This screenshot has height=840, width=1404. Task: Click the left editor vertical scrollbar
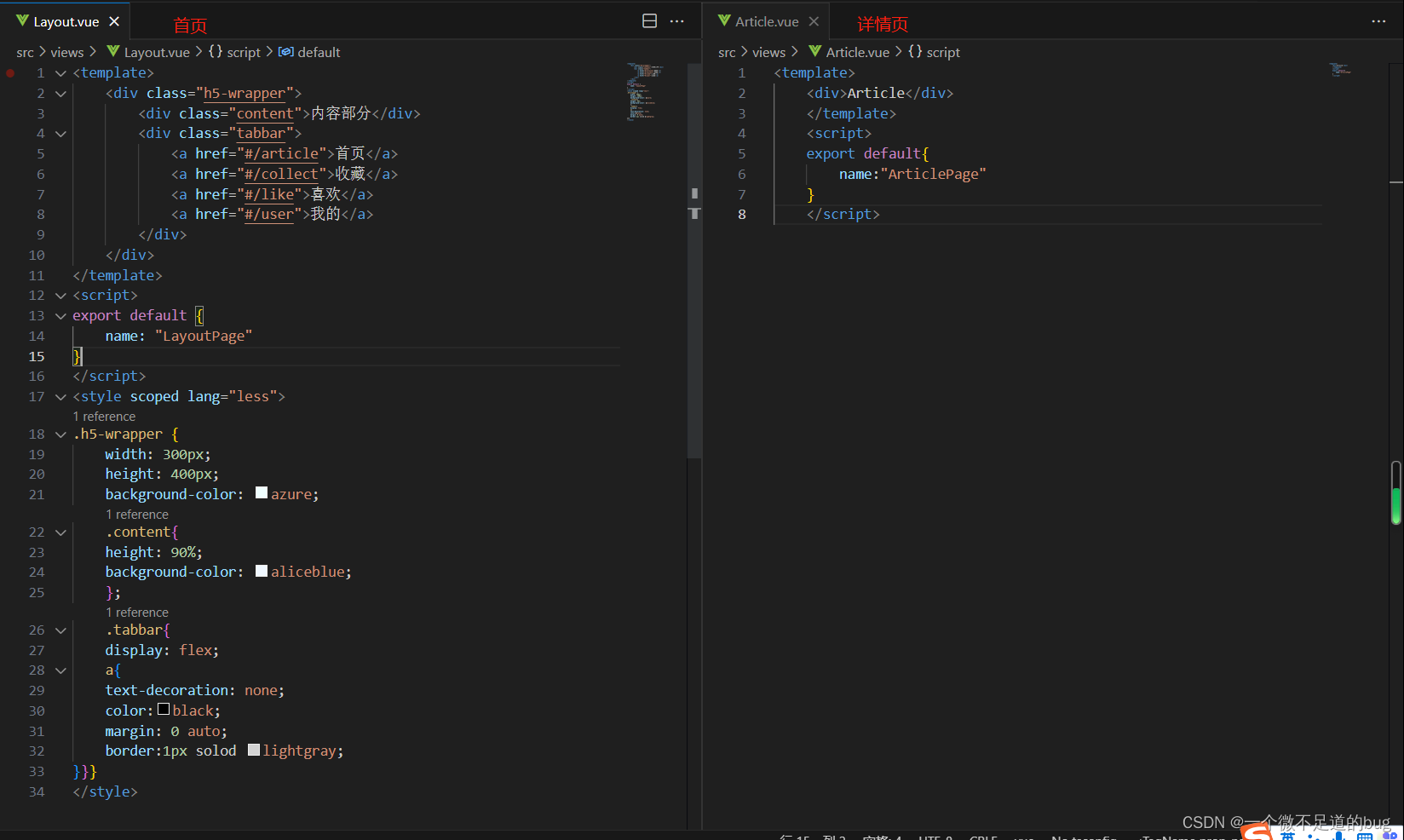pyautogui.click(x=694, y=261)
